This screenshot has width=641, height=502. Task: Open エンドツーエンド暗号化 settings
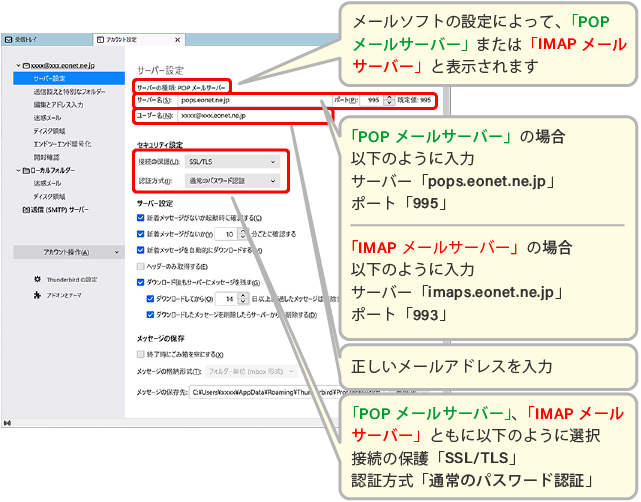[x=62, y=144]
